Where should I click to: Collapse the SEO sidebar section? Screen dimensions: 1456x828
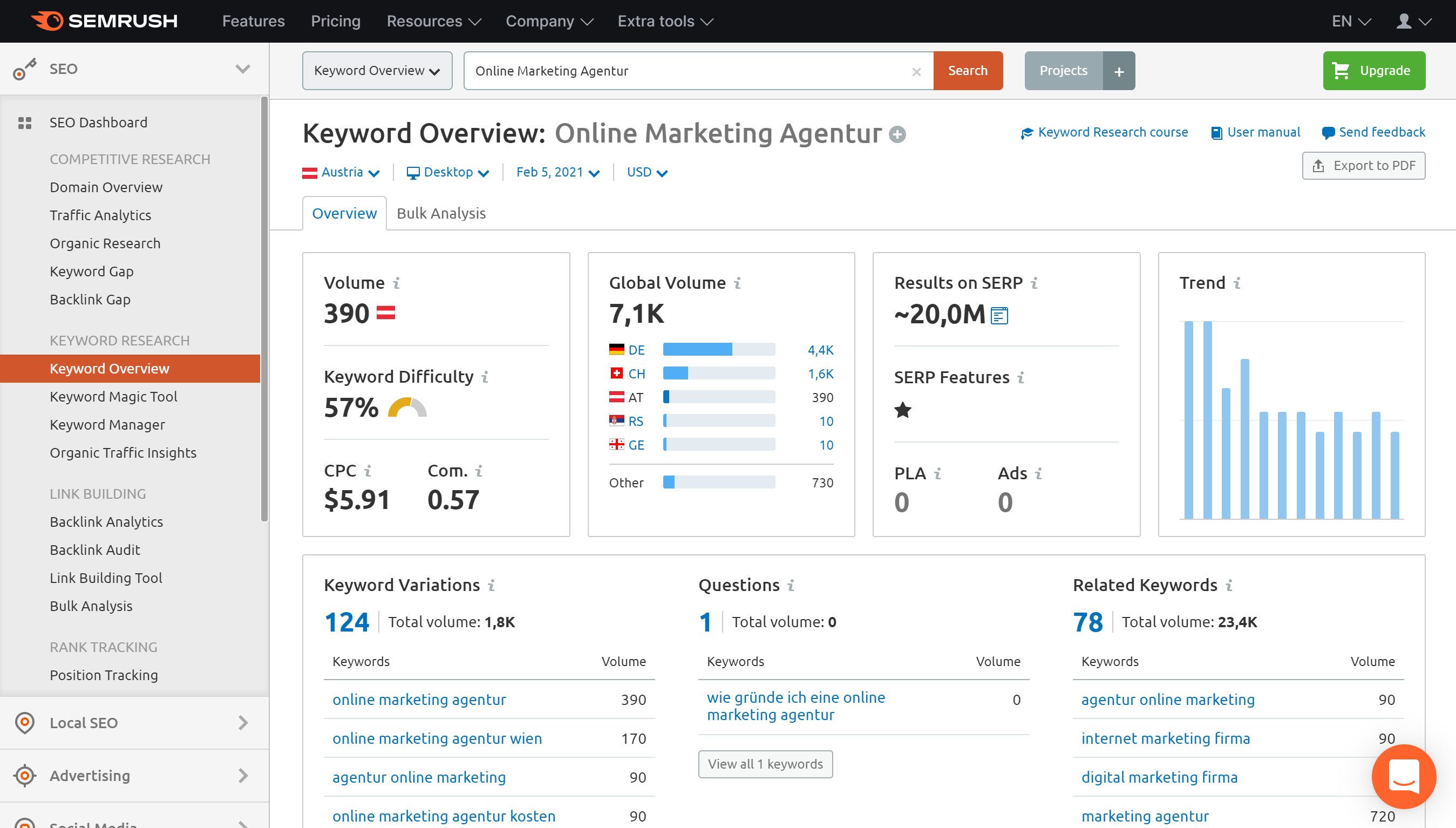point(243,69)
